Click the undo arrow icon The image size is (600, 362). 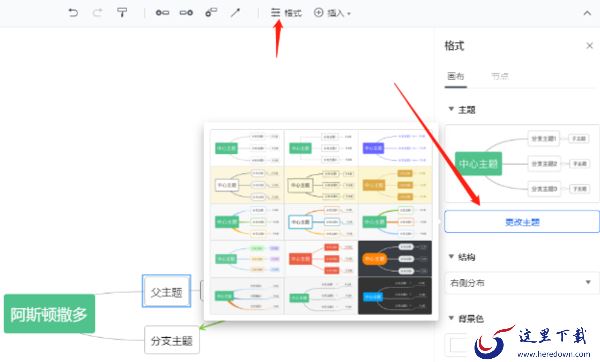[73, 13]
